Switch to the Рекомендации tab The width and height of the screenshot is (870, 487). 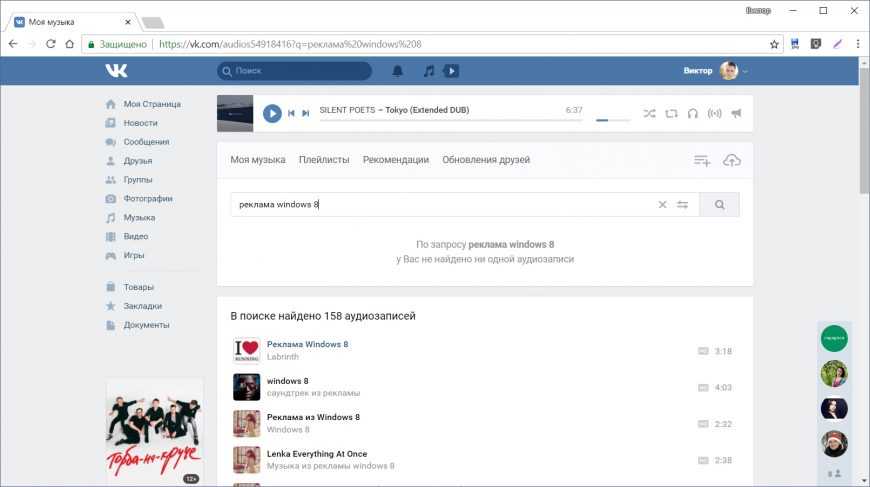[395, 160]
